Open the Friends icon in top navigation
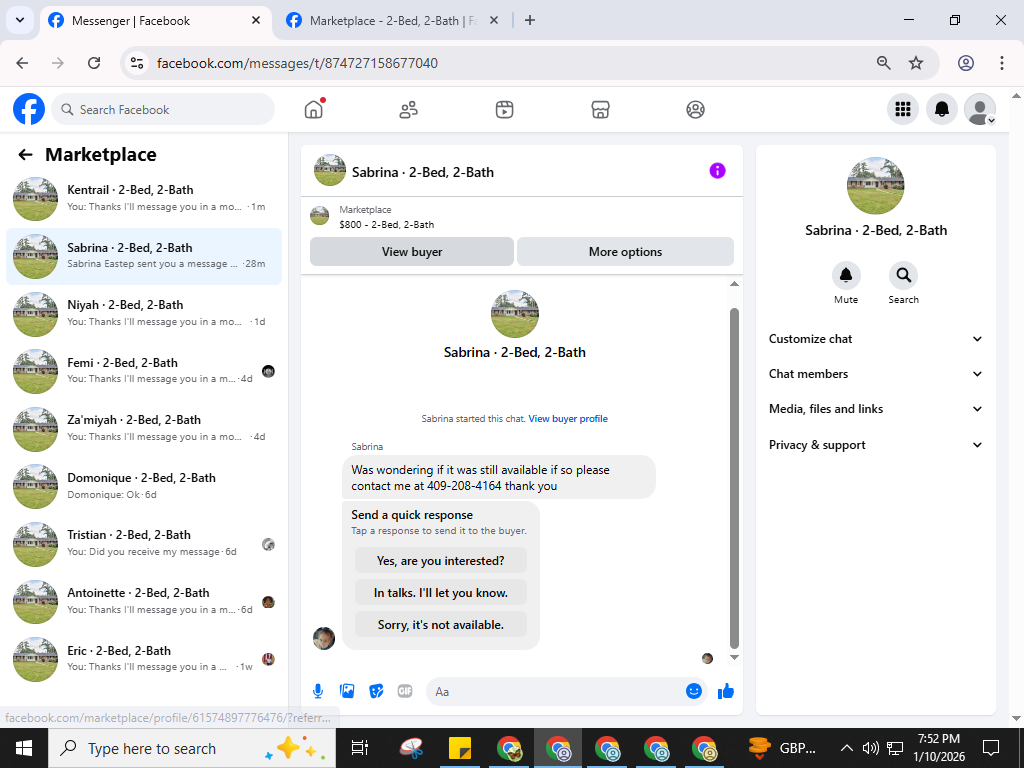Image resolution: width=1024 pixels, height=768 pixels. coord(409,110)
